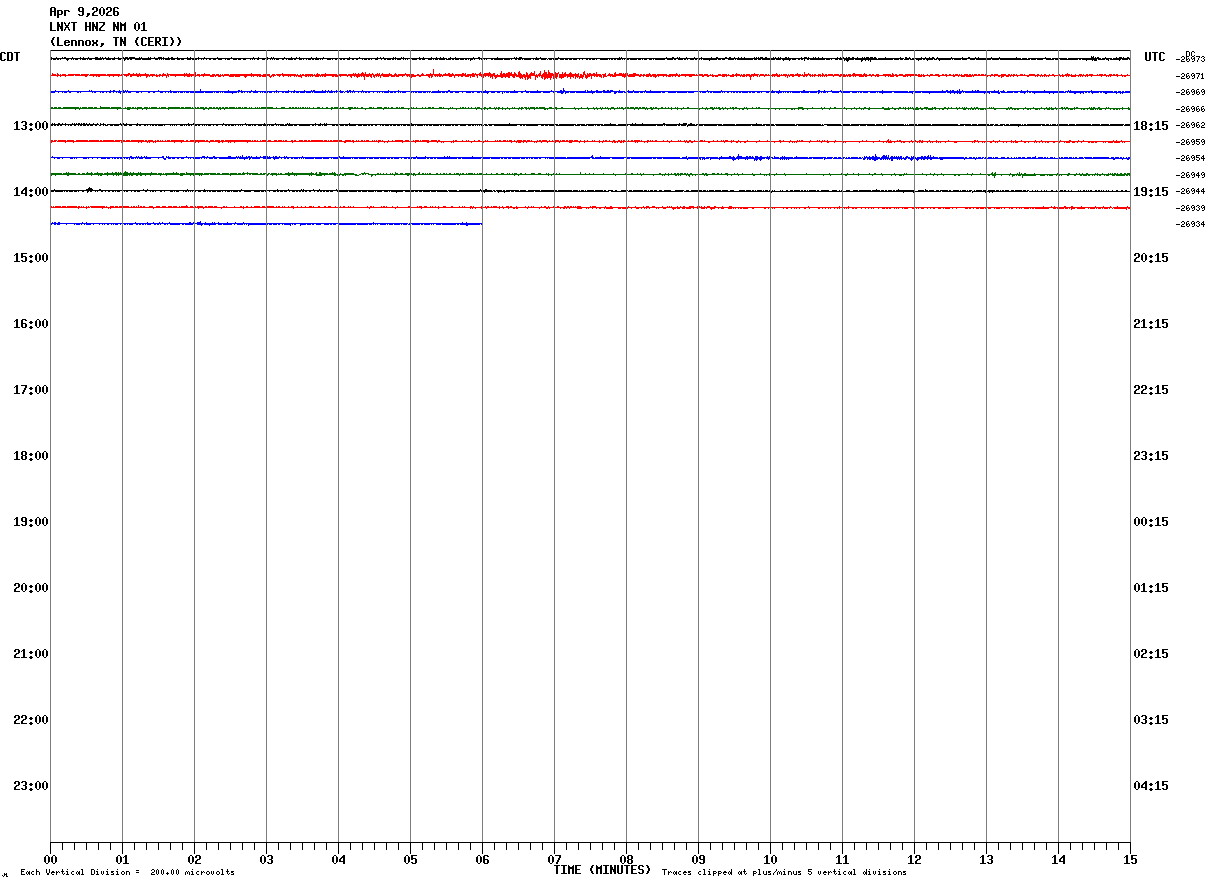Click the date text 'Apr 9,2026'
1210x886 pixels.
84,12
